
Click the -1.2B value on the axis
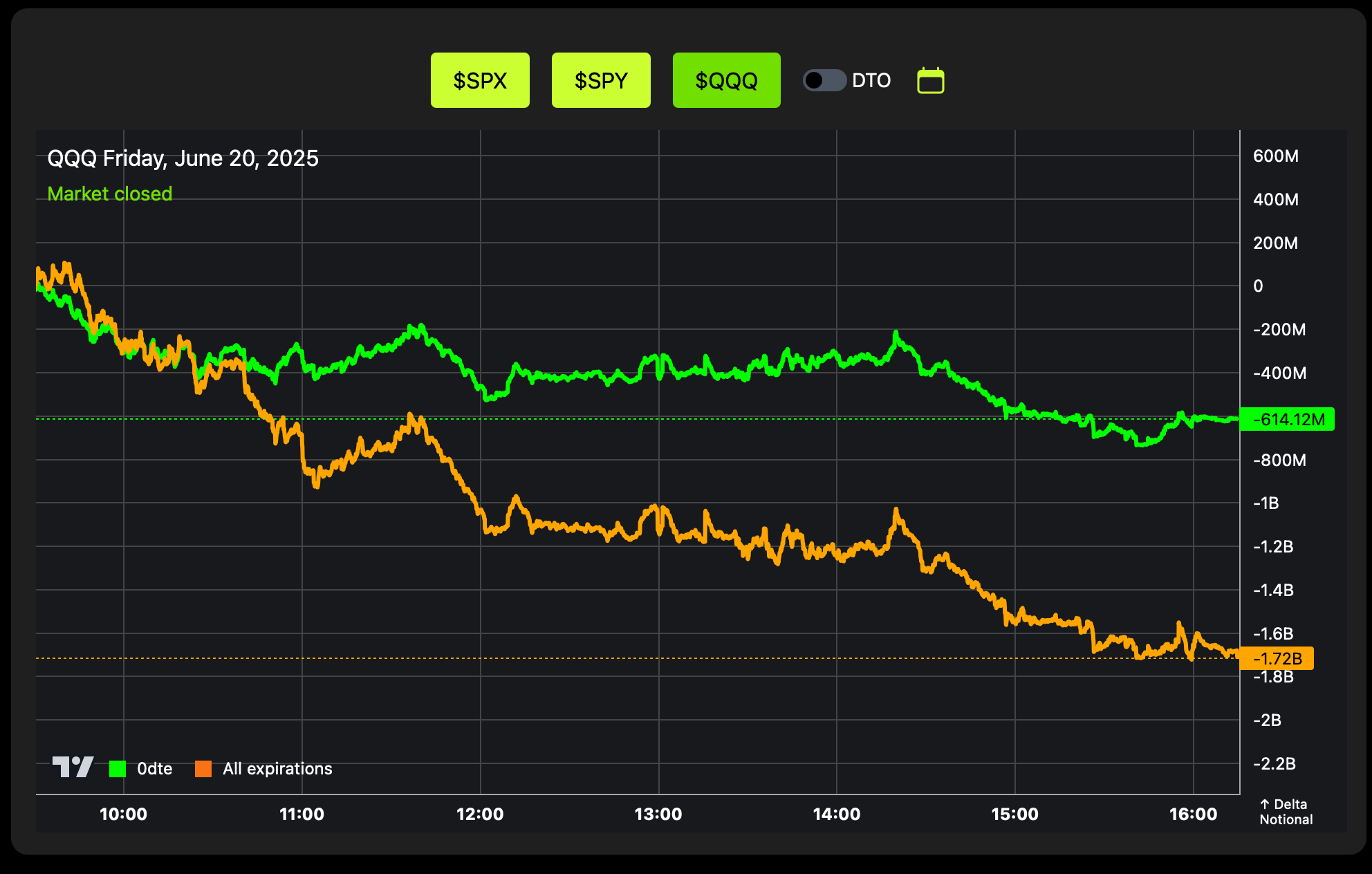click(x=1273, y=547)
